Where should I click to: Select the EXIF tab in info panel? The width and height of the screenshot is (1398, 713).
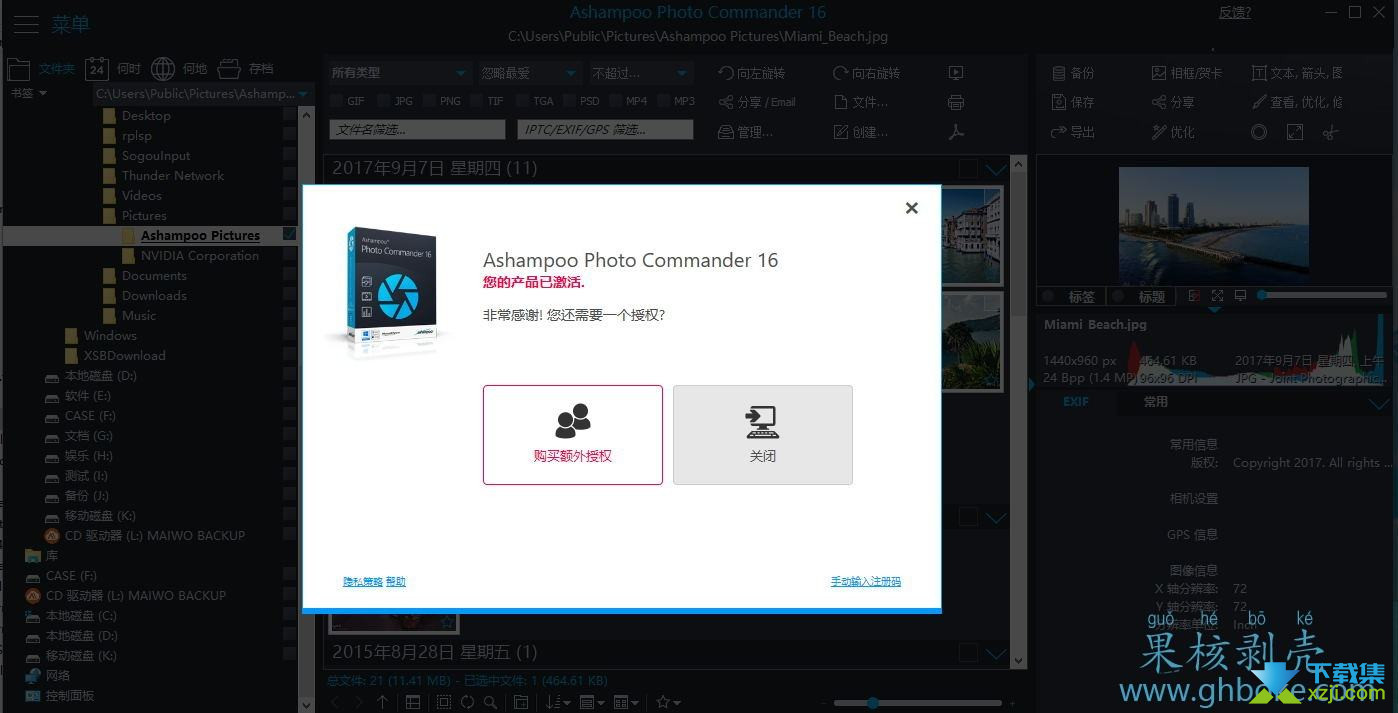coord(1076,402)
